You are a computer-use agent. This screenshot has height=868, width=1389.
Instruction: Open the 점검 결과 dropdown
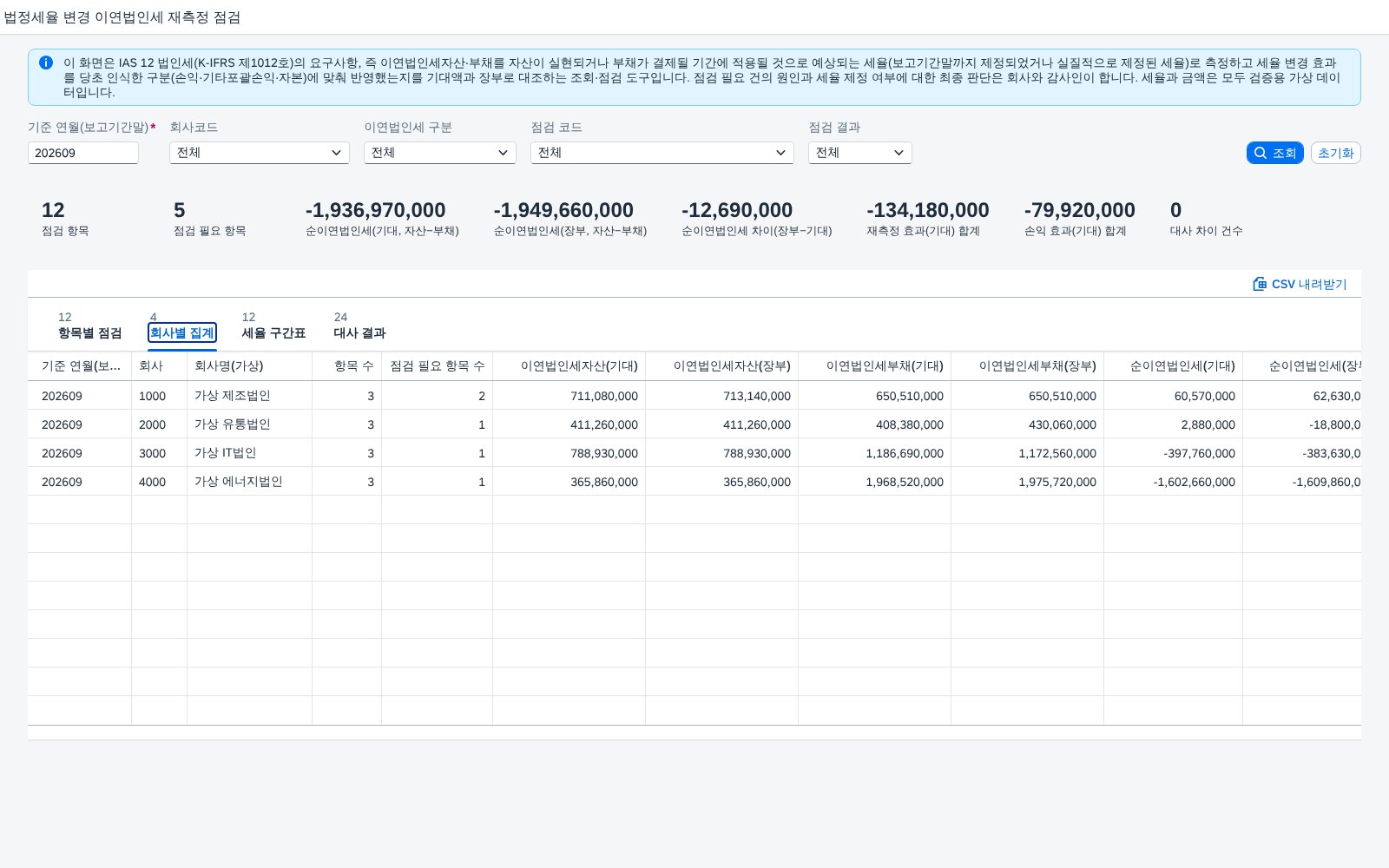[860, 153]
